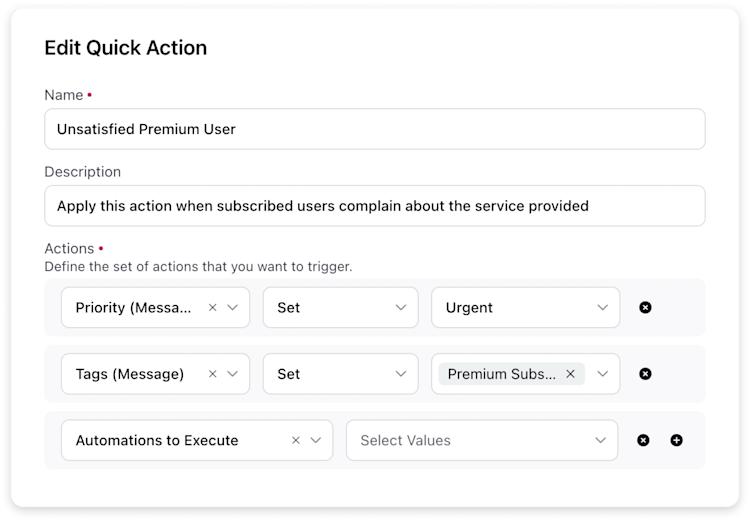
Task: Open the Set operator dropdown for Tags
Action: click(401, 374)
